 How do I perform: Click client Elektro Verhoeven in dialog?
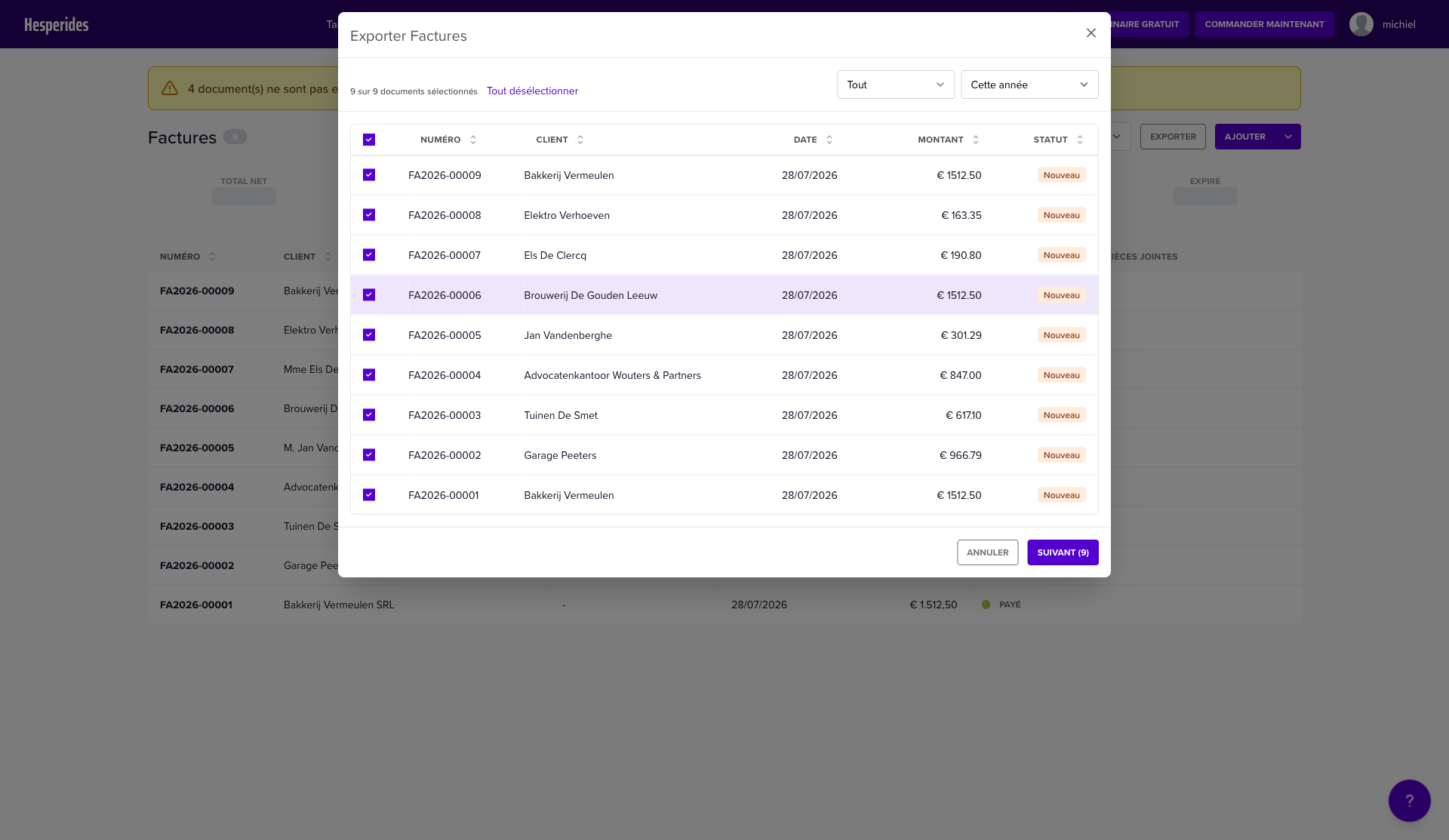pos(567,215)
